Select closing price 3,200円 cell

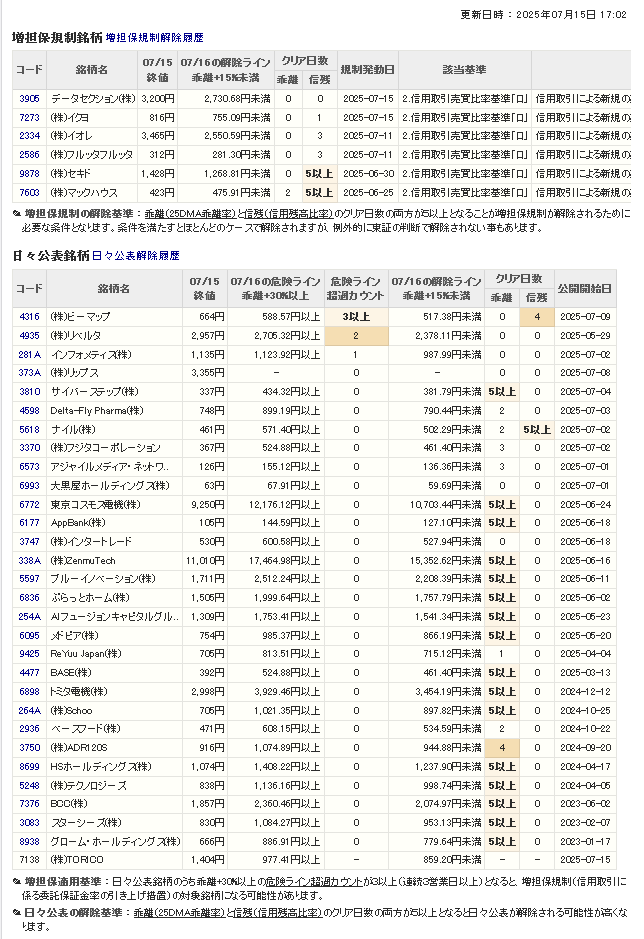click(158, 99)
